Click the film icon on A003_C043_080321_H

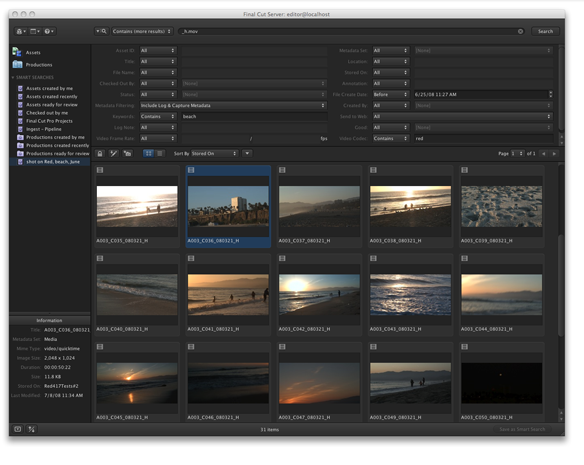[374, 258]
